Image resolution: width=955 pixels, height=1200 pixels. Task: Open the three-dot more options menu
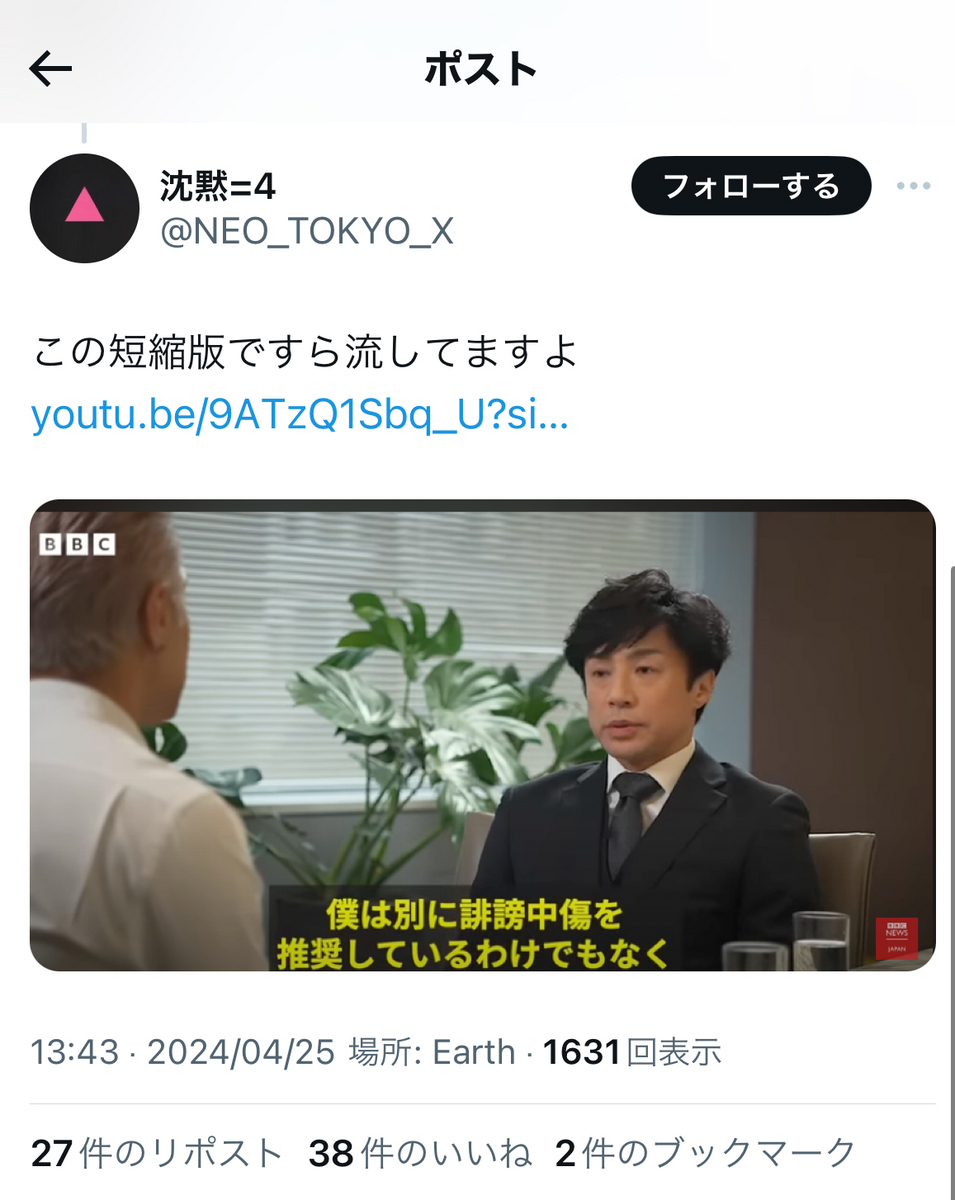[x=913, y=186]
